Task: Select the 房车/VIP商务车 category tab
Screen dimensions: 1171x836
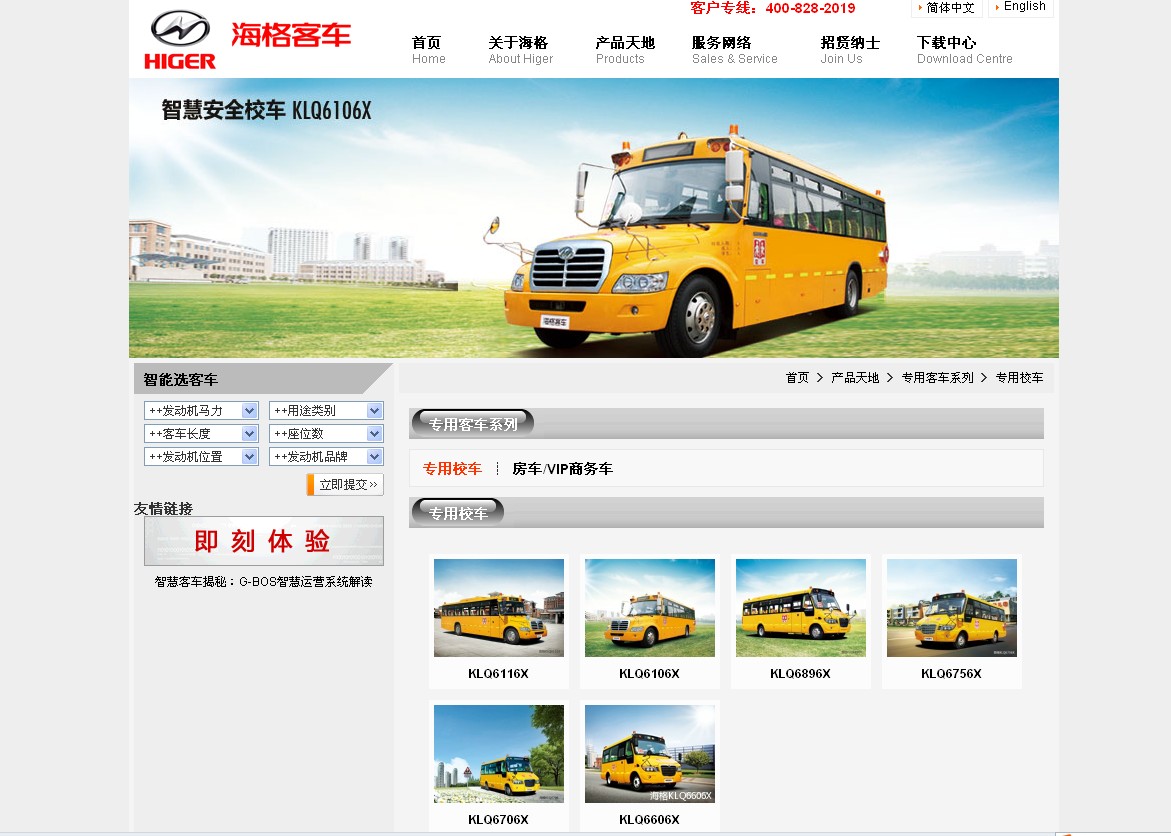Action: coord(562,469)
